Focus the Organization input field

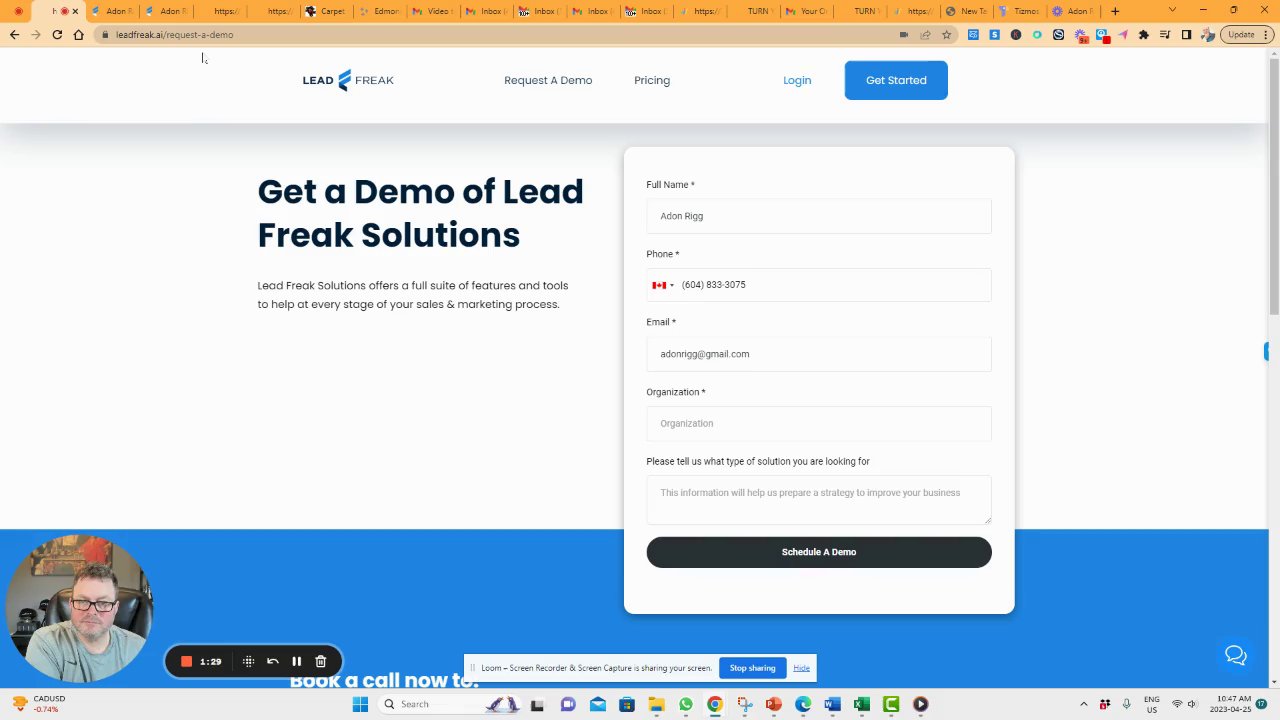coord(819,423)
